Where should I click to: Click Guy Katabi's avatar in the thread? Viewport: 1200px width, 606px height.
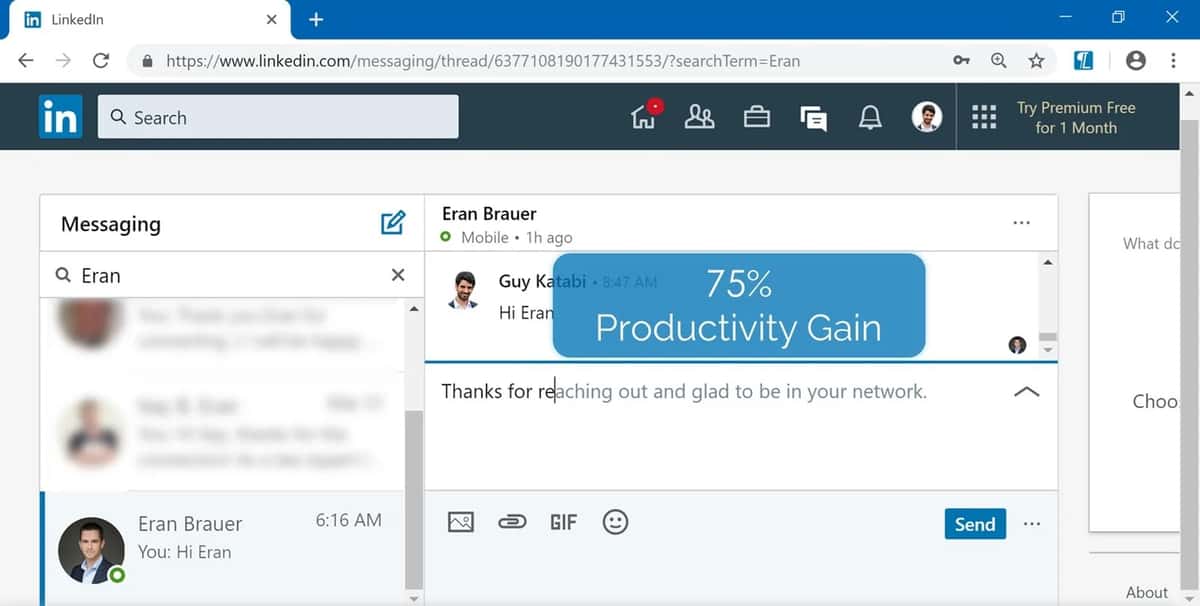462,291
